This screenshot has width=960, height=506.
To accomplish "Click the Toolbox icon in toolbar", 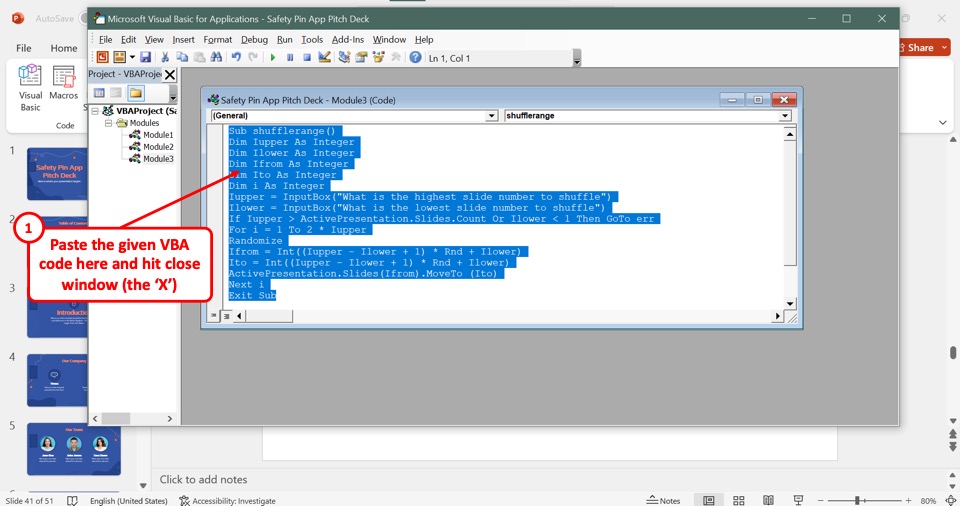I will (x=396, y=58).
